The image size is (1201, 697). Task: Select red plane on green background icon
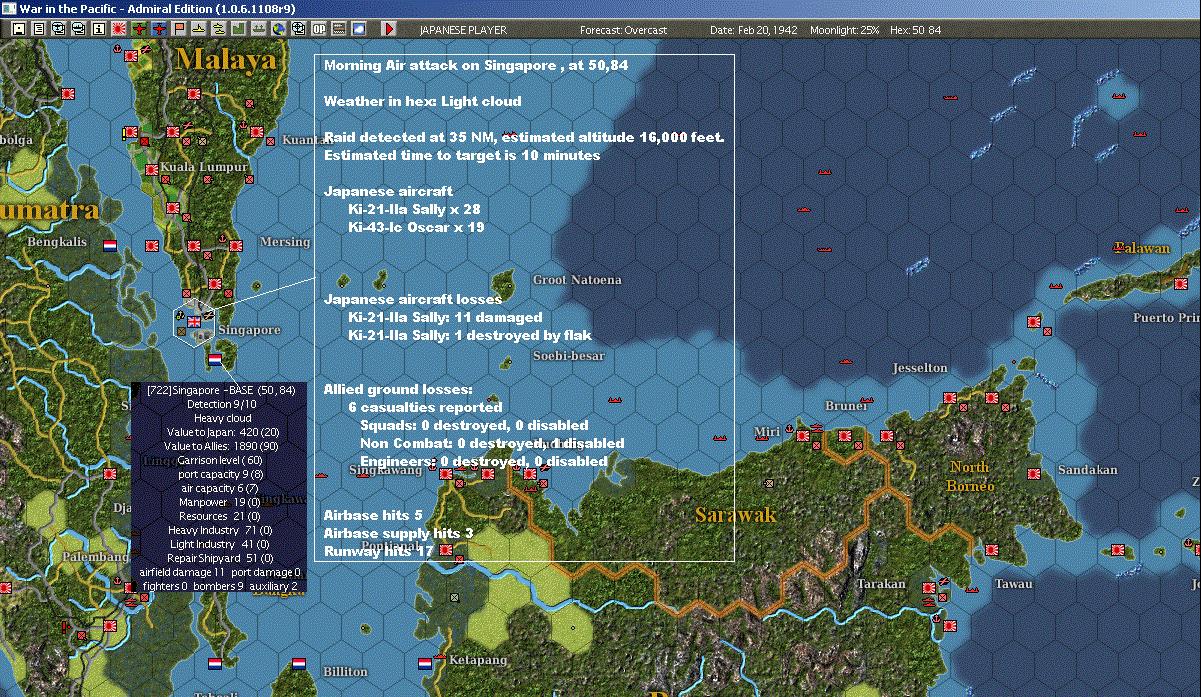point(139,29)
